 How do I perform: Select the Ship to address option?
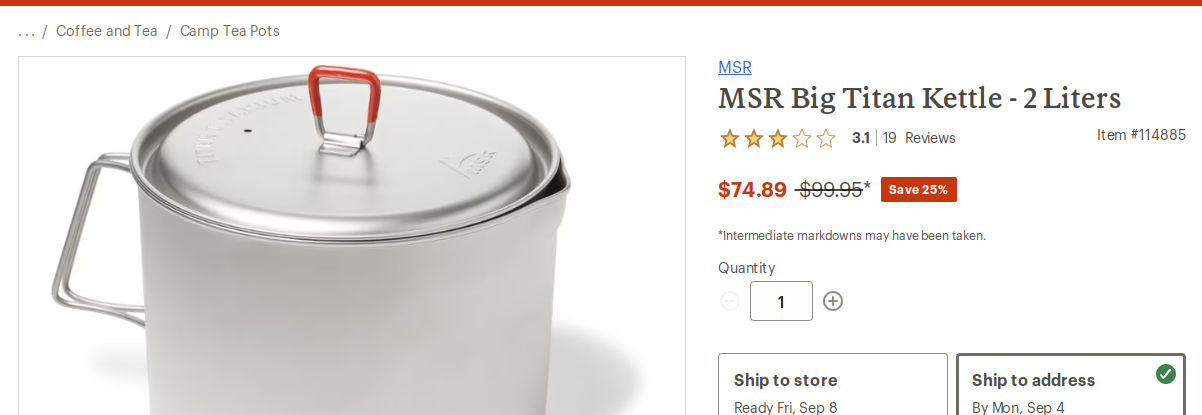click(x=1070, y=385)
